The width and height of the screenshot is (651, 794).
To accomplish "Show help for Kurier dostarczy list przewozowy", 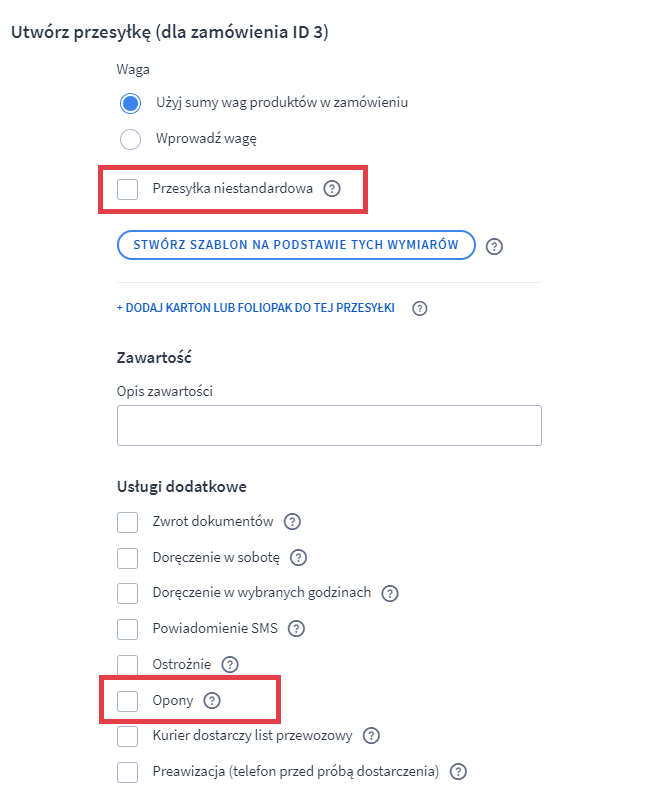I will (371, 736).
